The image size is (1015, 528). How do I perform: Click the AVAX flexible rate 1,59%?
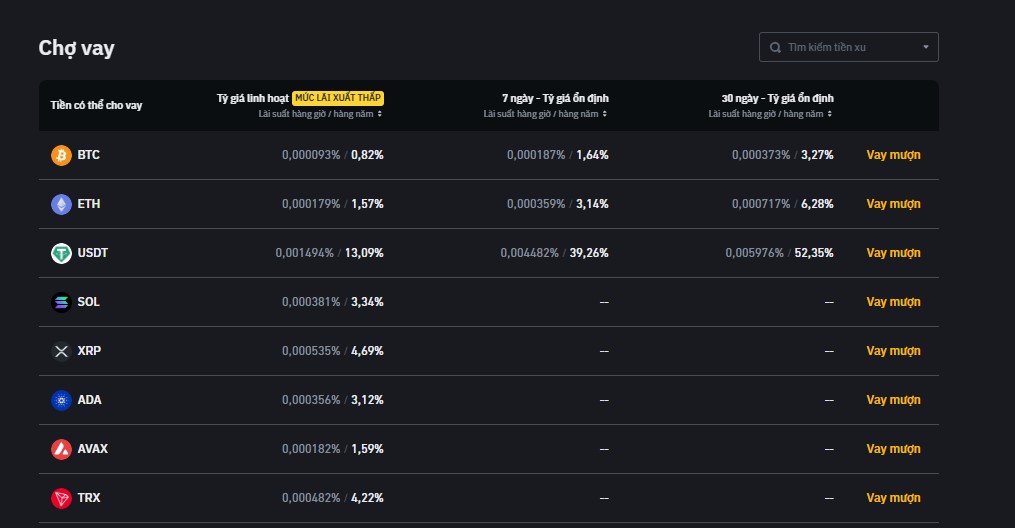pyautogui.click(x=367, y=449)
